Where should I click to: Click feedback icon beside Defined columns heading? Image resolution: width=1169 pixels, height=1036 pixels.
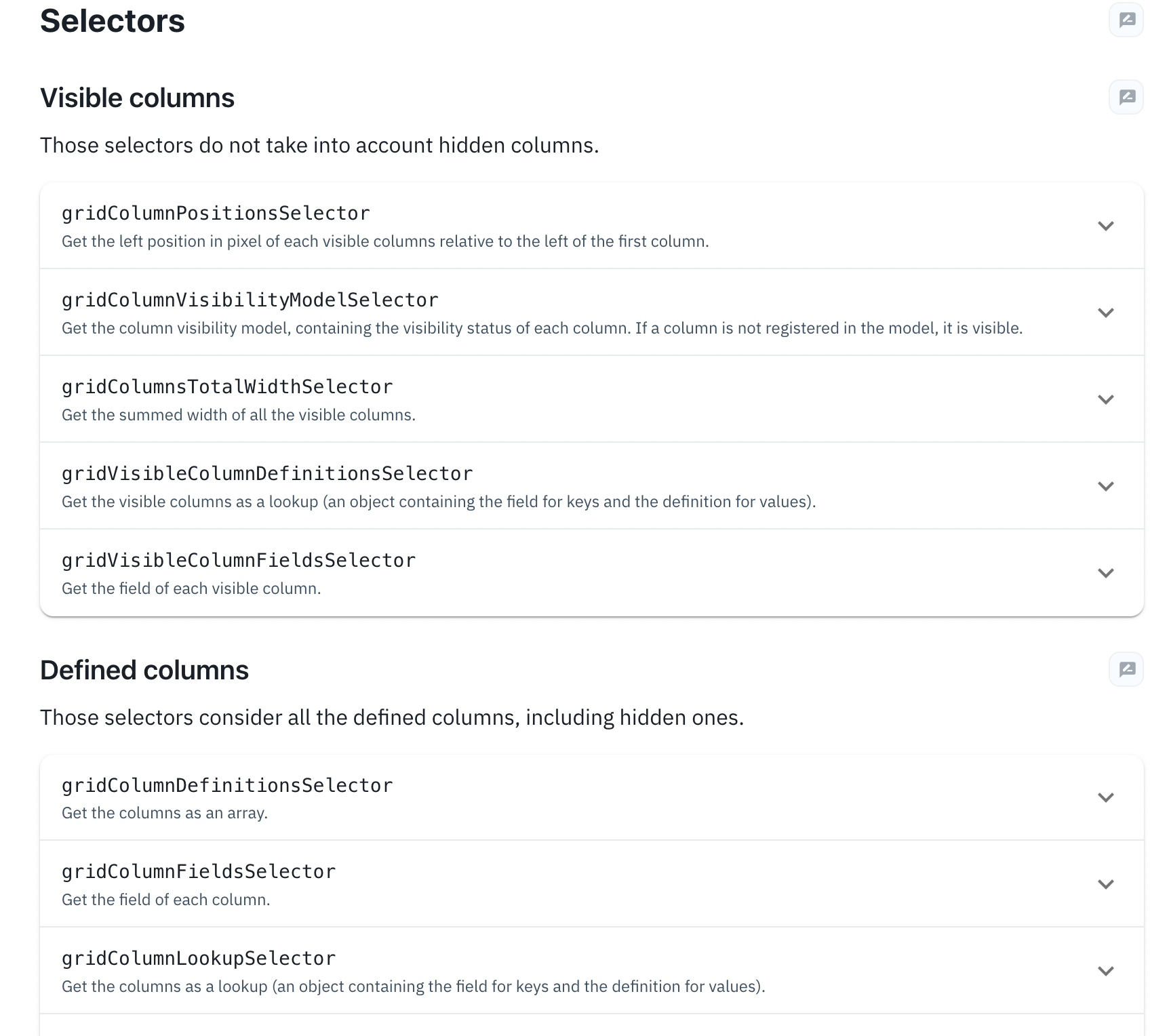tap(1126, 669)
